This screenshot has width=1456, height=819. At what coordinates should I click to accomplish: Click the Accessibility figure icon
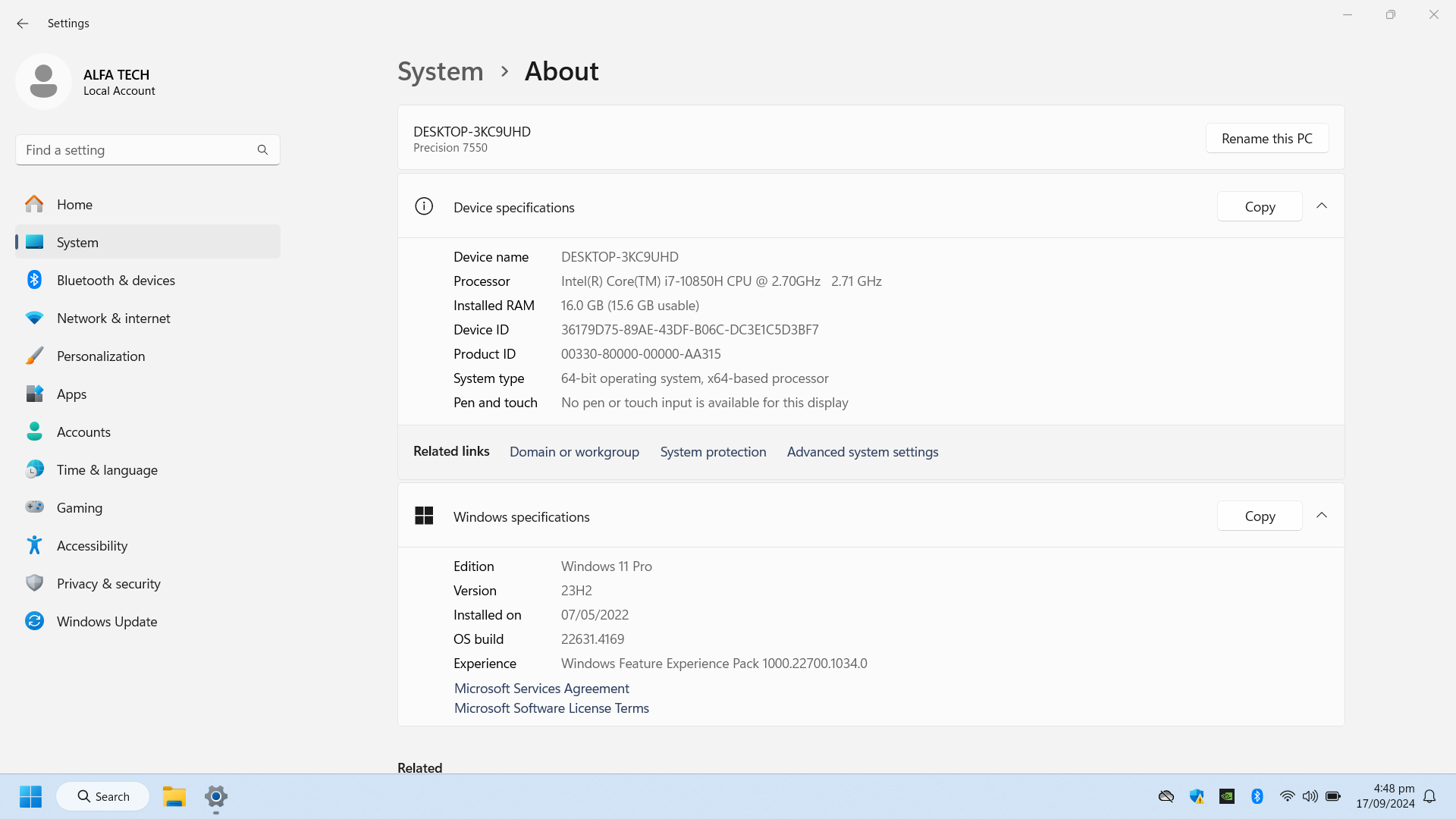point(34,545)
